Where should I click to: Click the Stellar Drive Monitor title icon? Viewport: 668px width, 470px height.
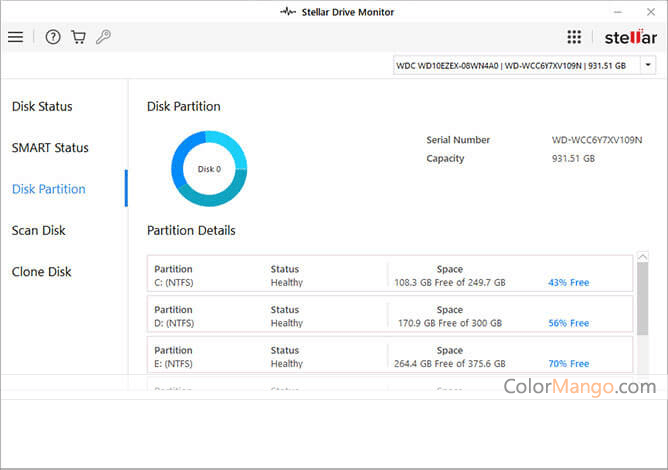click(288, 11)
